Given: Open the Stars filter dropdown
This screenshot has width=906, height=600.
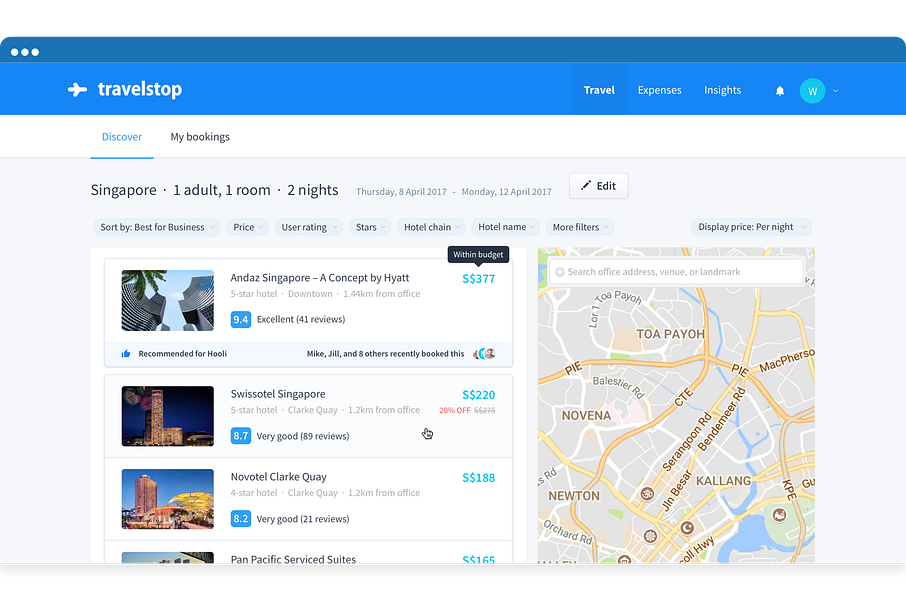Looking at the screenshot, I should tap(370, 227).
